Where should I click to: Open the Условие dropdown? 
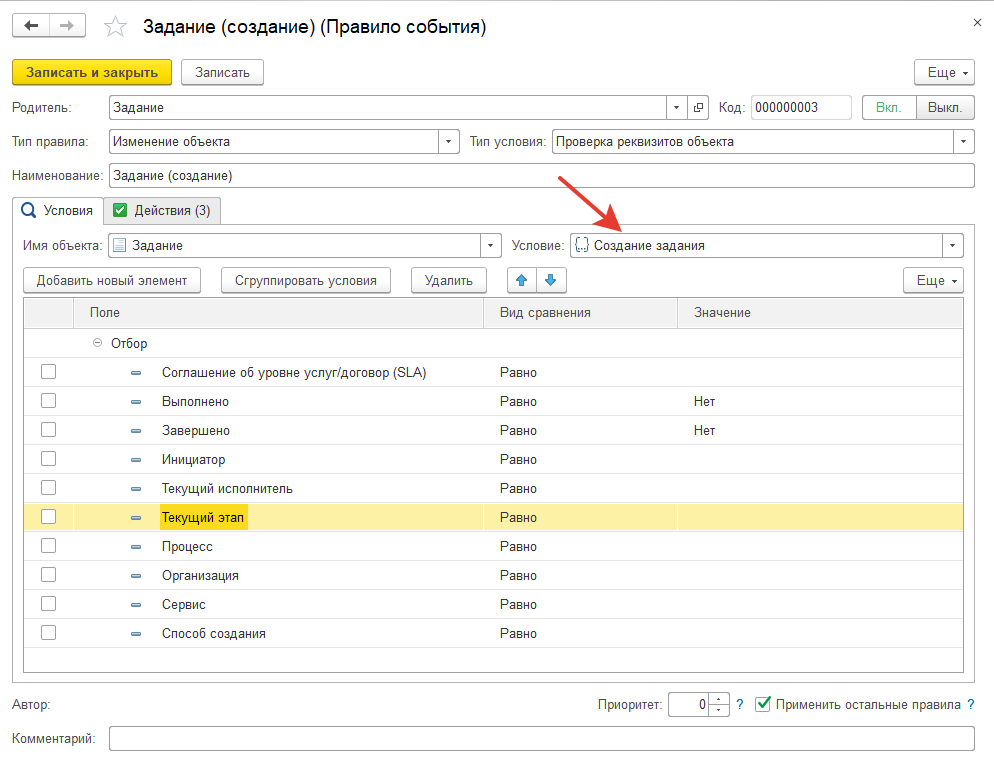pos(952,246)
